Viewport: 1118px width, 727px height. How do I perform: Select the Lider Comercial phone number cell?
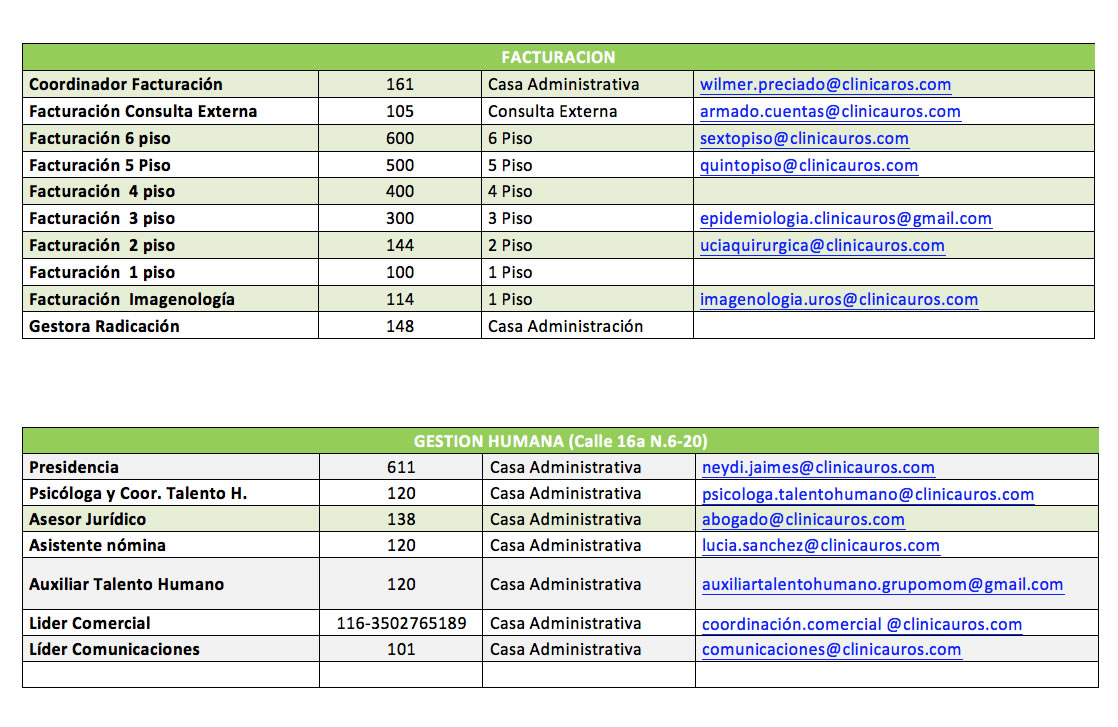(401, 623)
